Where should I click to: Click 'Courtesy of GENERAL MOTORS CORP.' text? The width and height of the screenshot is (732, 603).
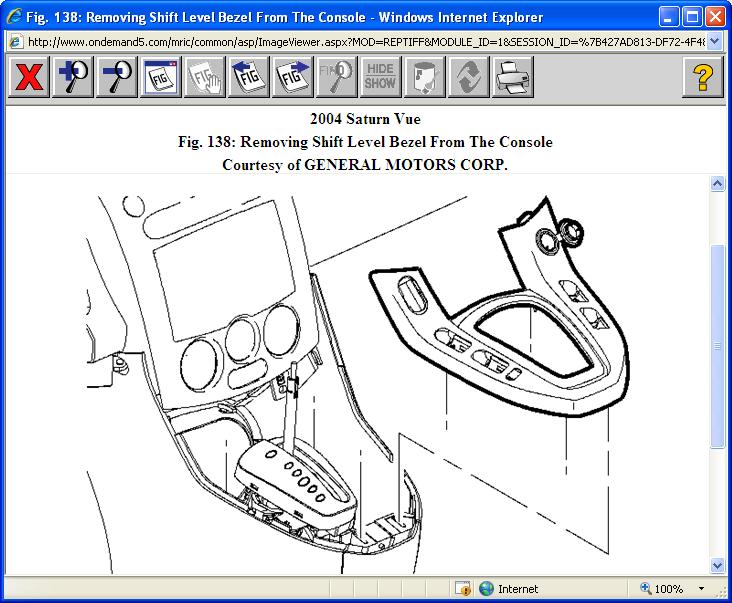[x=365, y=165]
